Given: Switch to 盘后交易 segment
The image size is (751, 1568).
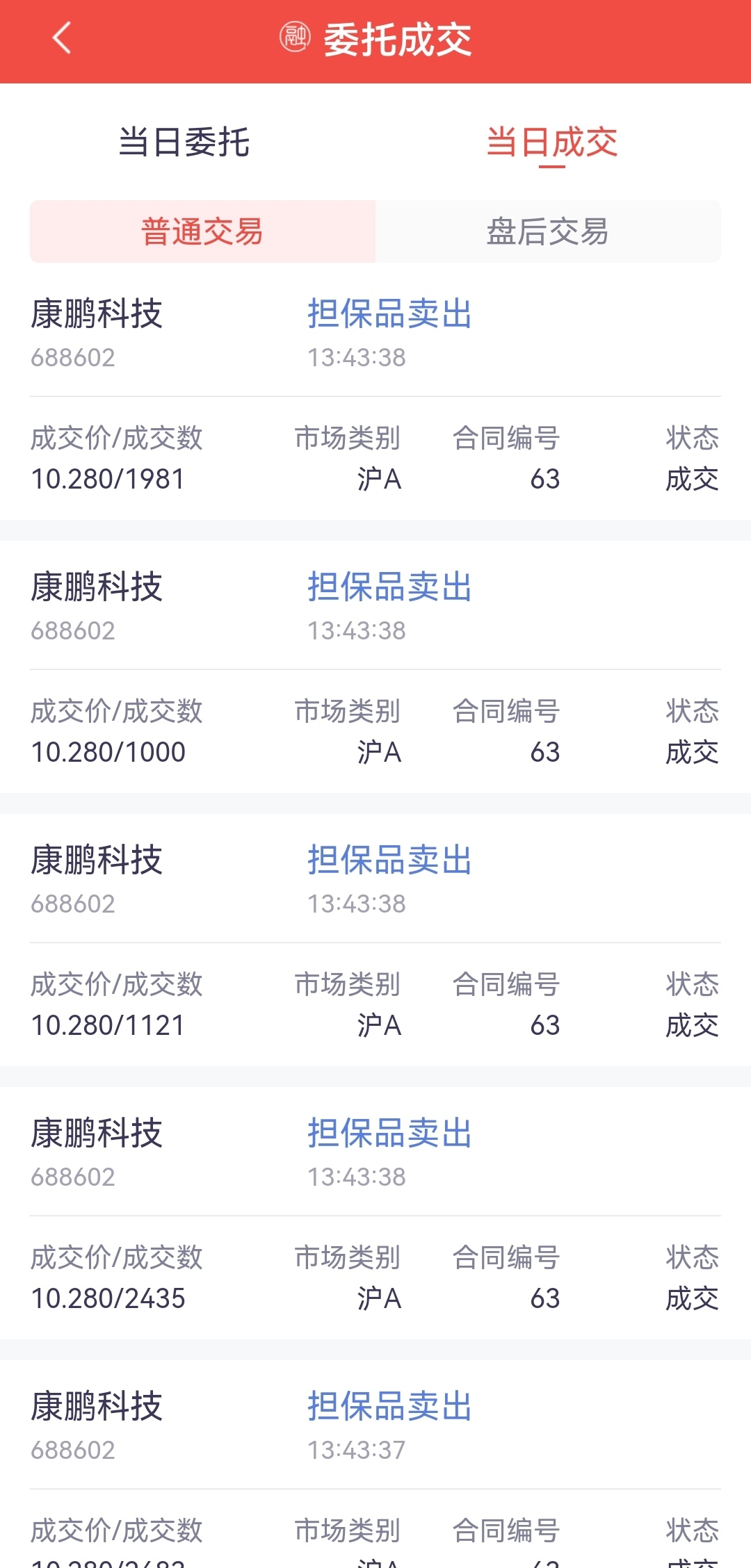Looking at the screenshot, I should point(548,231).
